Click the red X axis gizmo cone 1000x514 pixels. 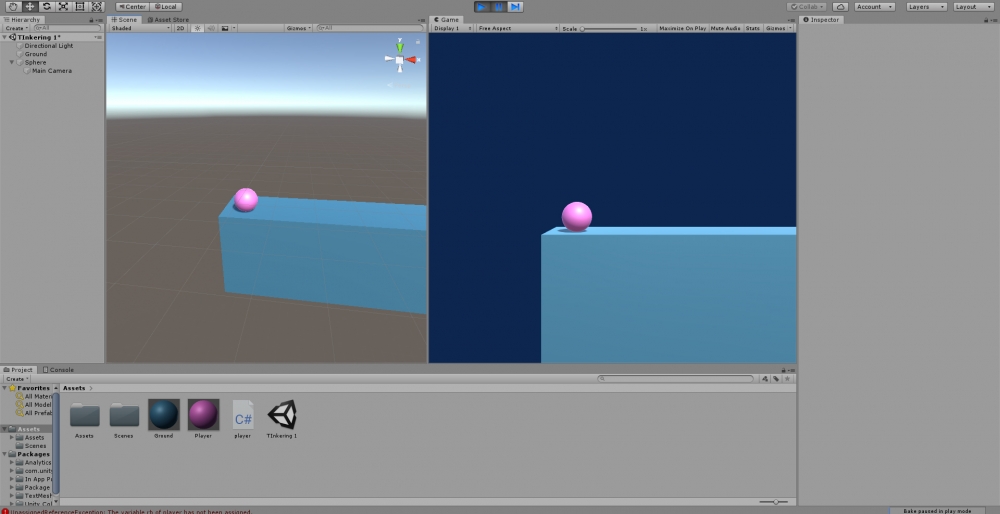[x=411, y=60]
